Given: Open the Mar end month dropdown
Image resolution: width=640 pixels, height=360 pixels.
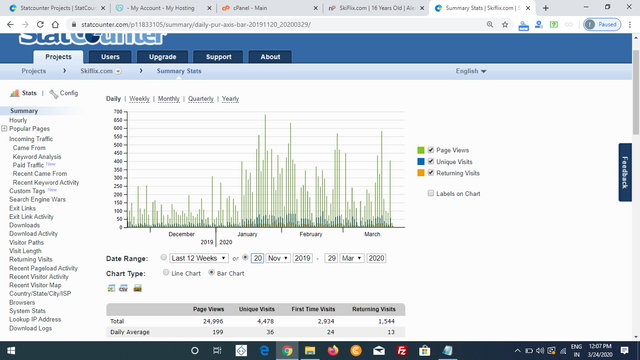Looking at the screenshot, I should pos(352,258).
